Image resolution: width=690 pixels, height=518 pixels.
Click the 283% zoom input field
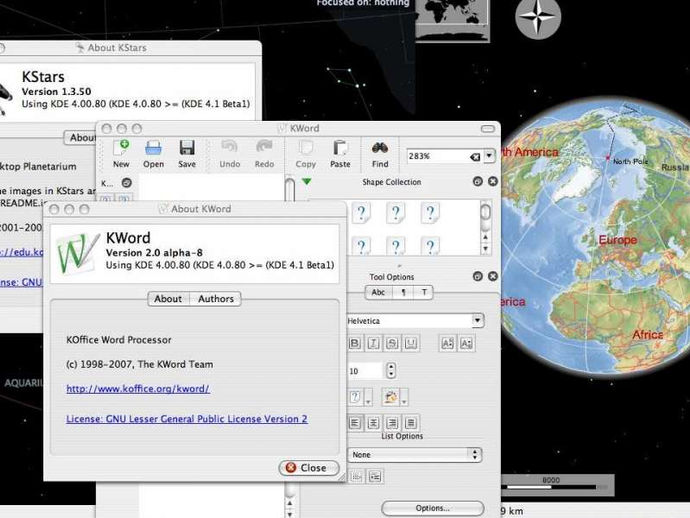pos(438,156)
